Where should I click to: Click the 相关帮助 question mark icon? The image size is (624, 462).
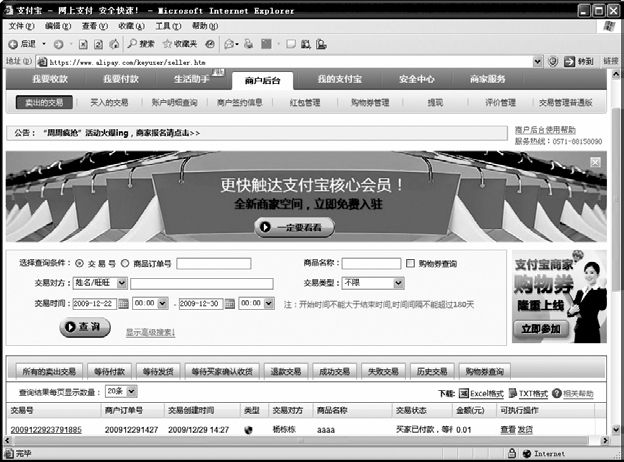coord(557,393)
